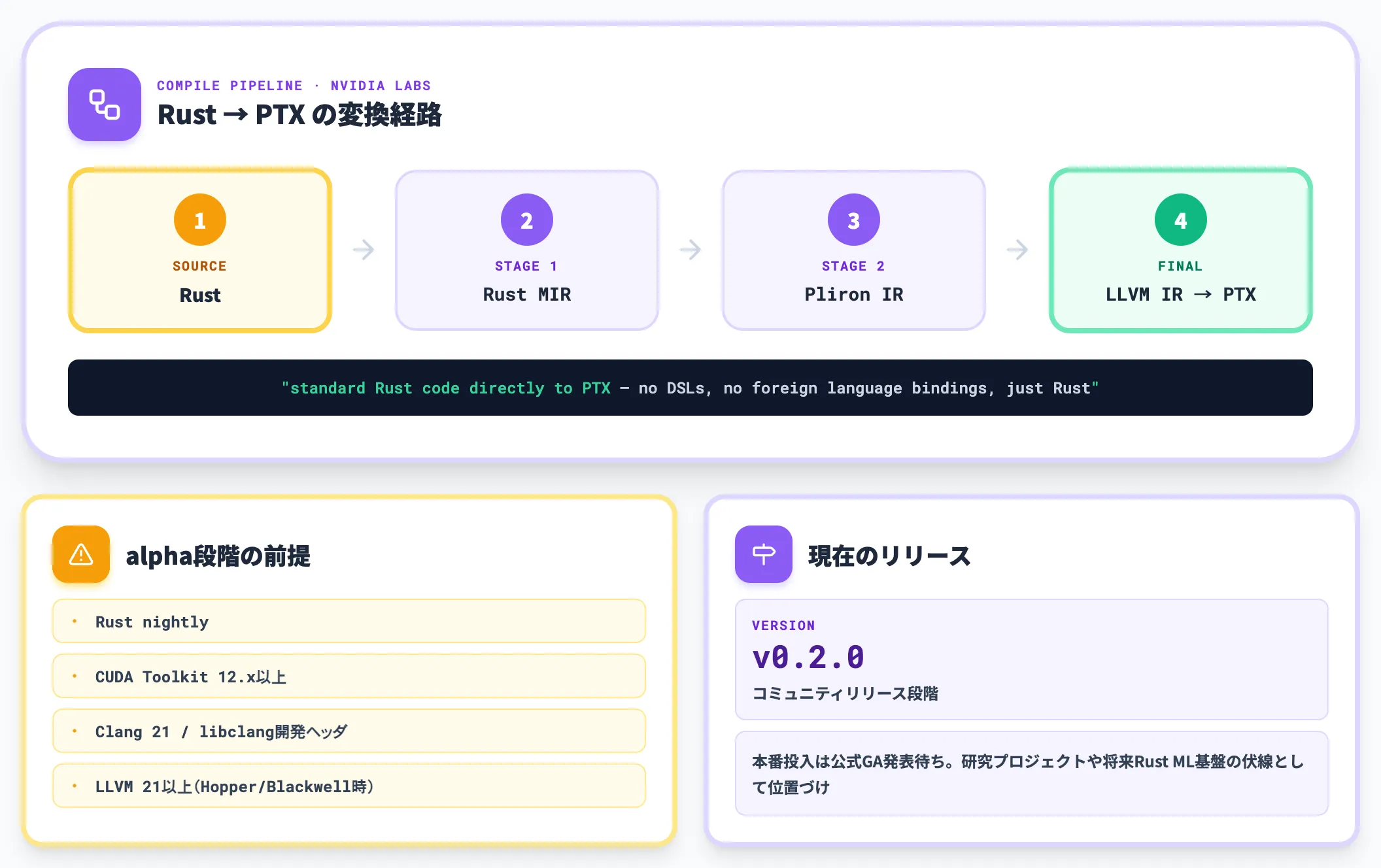Select the 'LLVM 21以上(Hopper/Blackwell時)' row
The width and height of the screenshot is (1381, 868).
tap(349, 786)
